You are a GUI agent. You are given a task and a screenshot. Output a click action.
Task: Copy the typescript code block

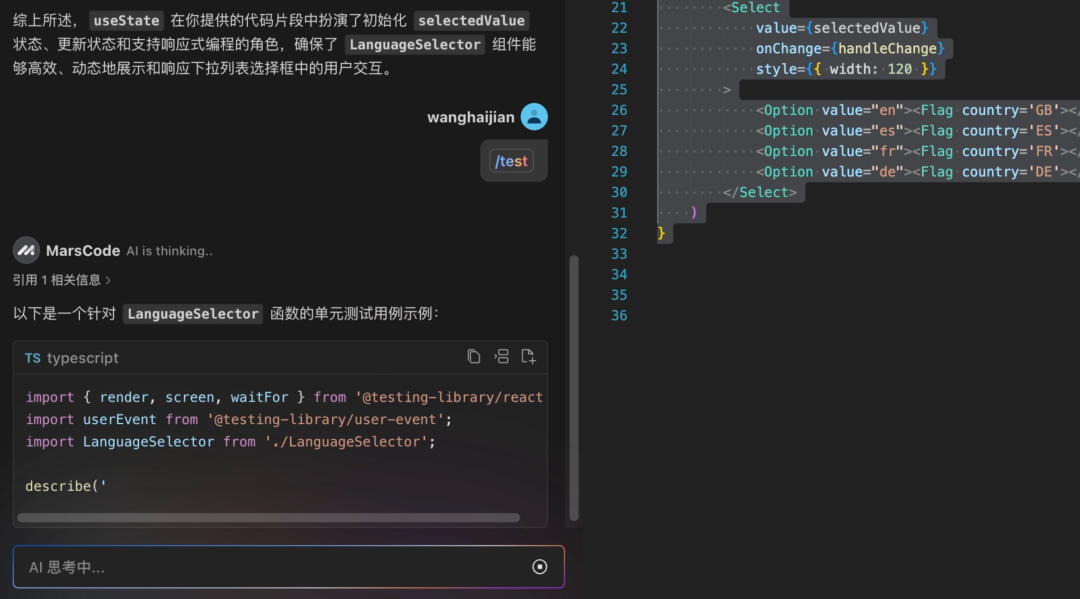coord(474,357)
